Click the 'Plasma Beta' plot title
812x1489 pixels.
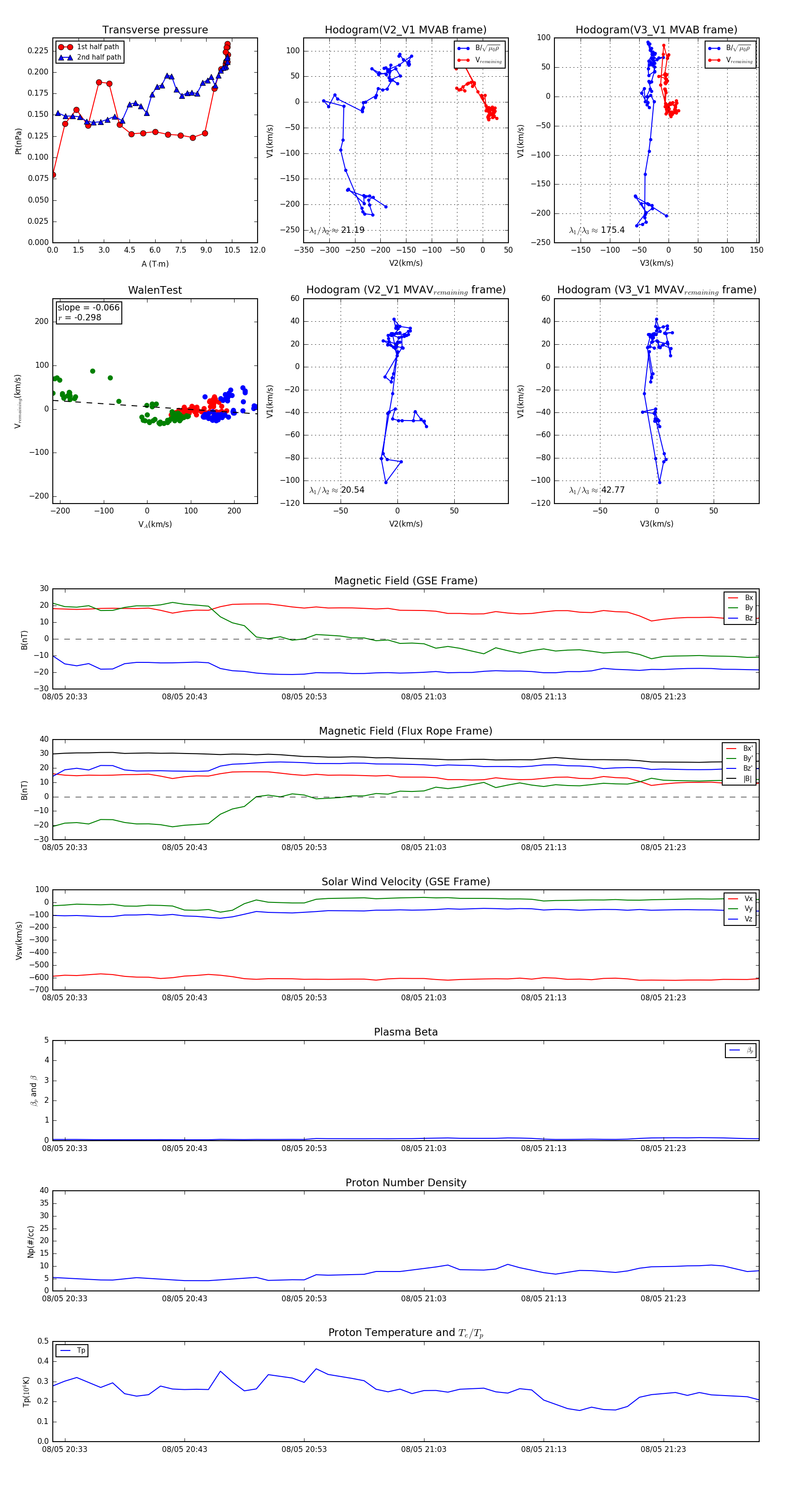point(406,1032)
